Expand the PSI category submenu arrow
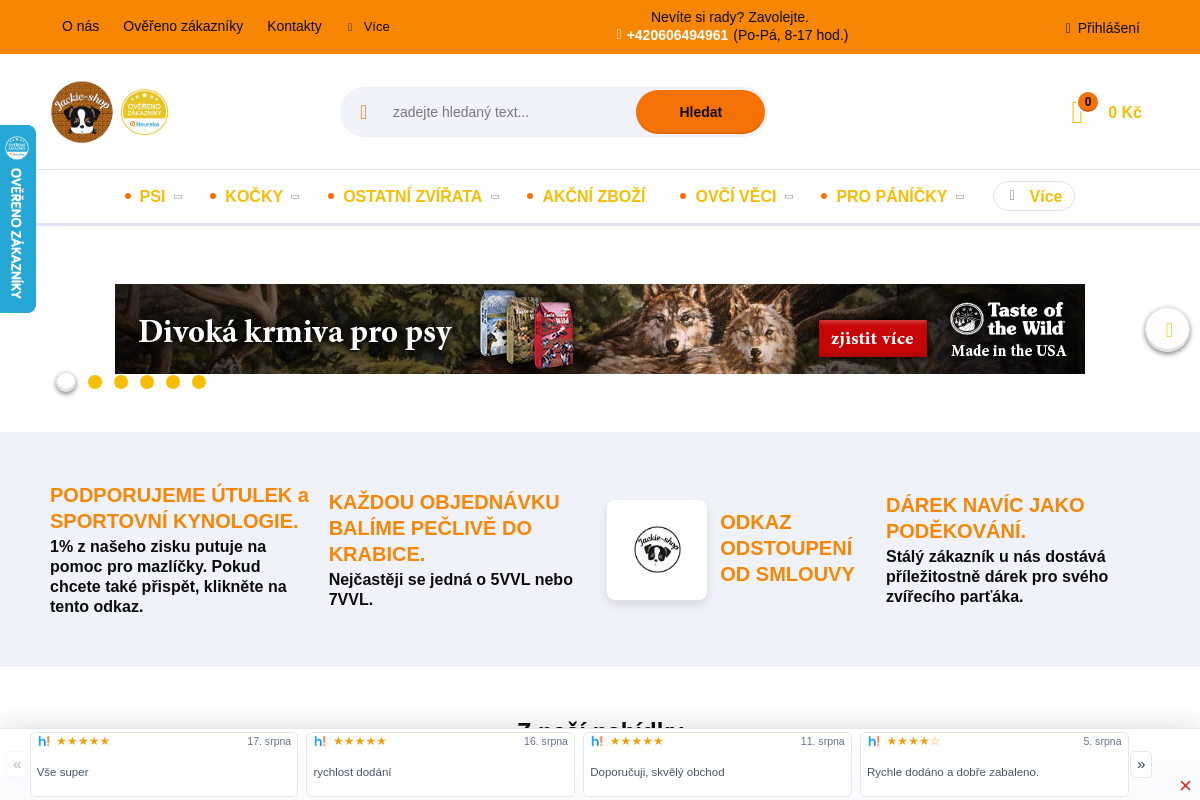This screenshot has height=800, width=1200. tap(178, 197)
